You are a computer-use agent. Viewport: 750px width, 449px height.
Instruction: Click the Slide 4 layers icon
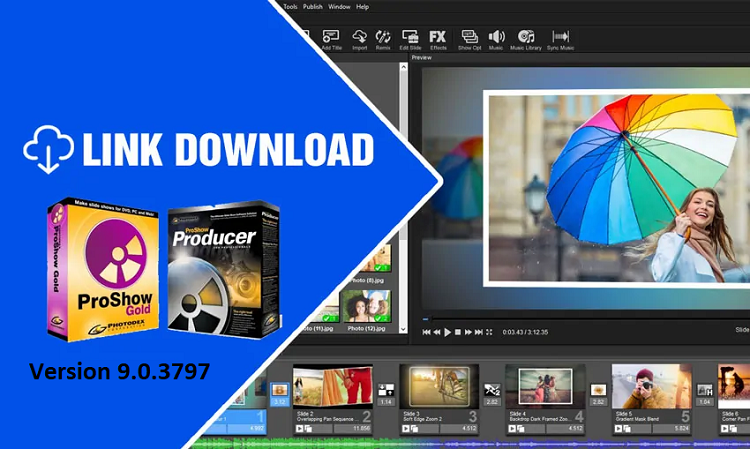point(521,429)
